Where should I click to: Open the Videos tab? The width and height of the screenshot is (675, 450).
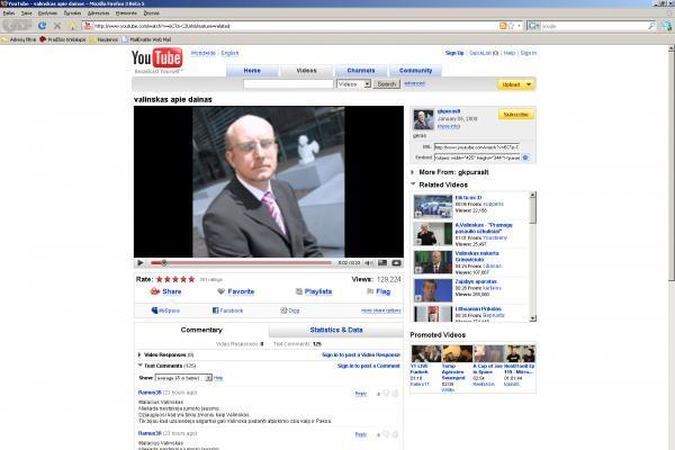306,71
